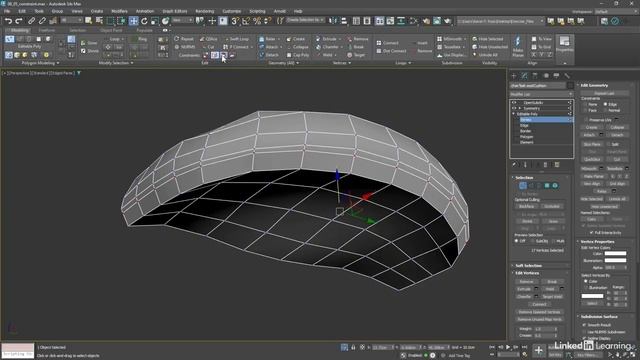Click the object color swatch beside name
640x360 pixels.
570,85
